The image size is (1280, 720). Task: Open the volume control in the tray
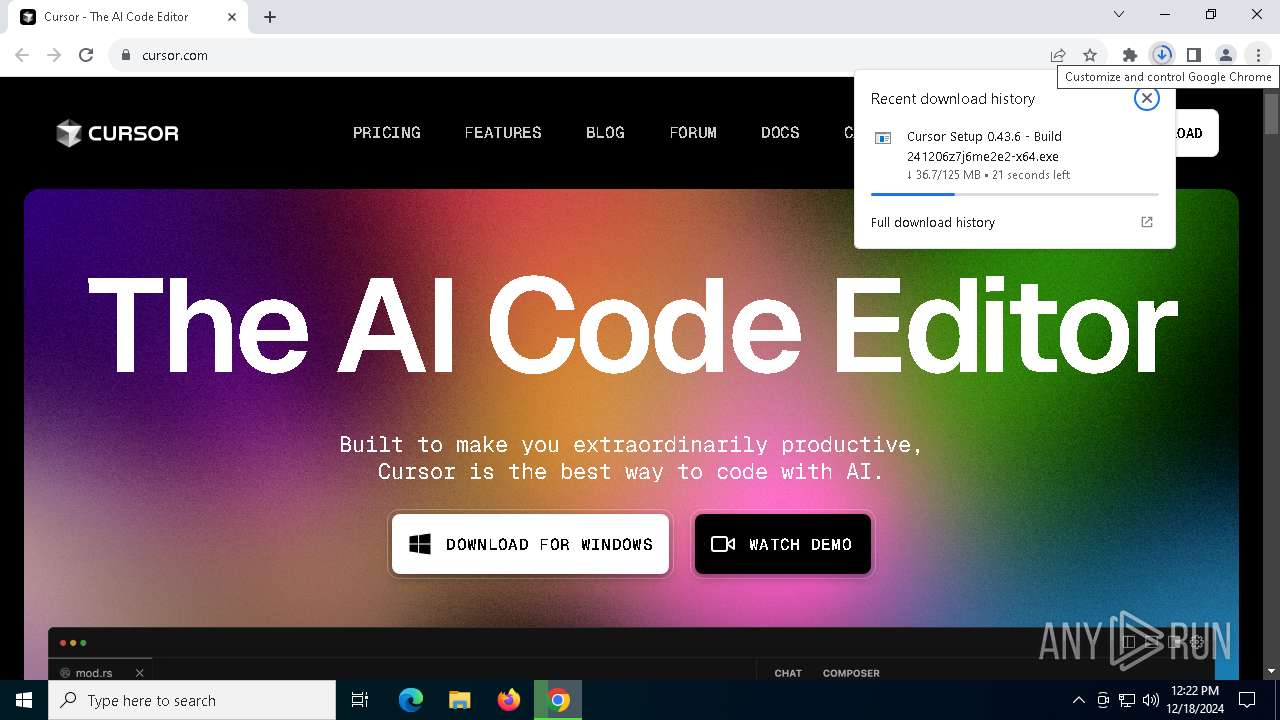(x=1150, y=700)
